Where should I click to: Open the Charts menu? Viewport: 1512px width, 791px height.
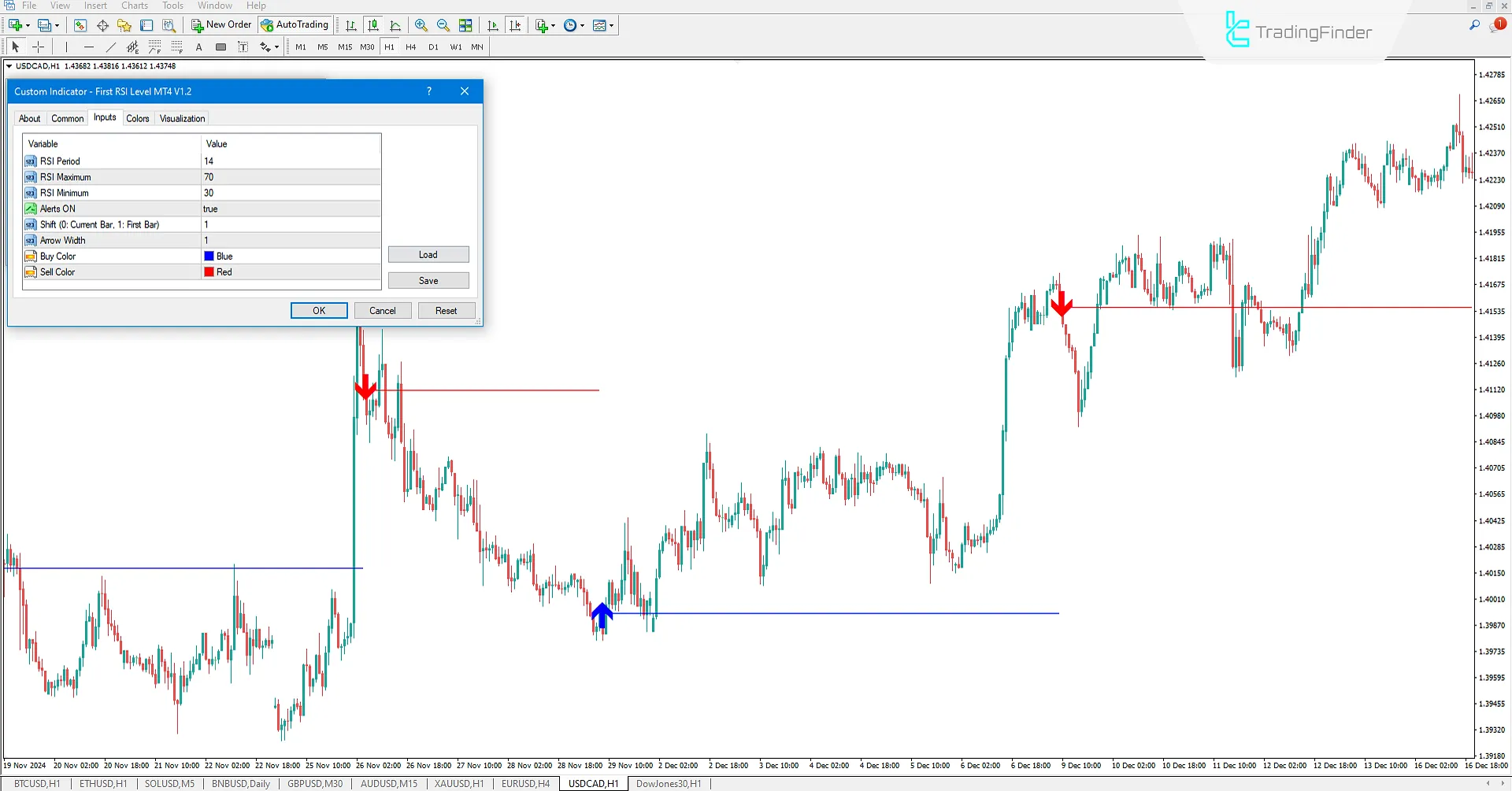pos(134,6)
